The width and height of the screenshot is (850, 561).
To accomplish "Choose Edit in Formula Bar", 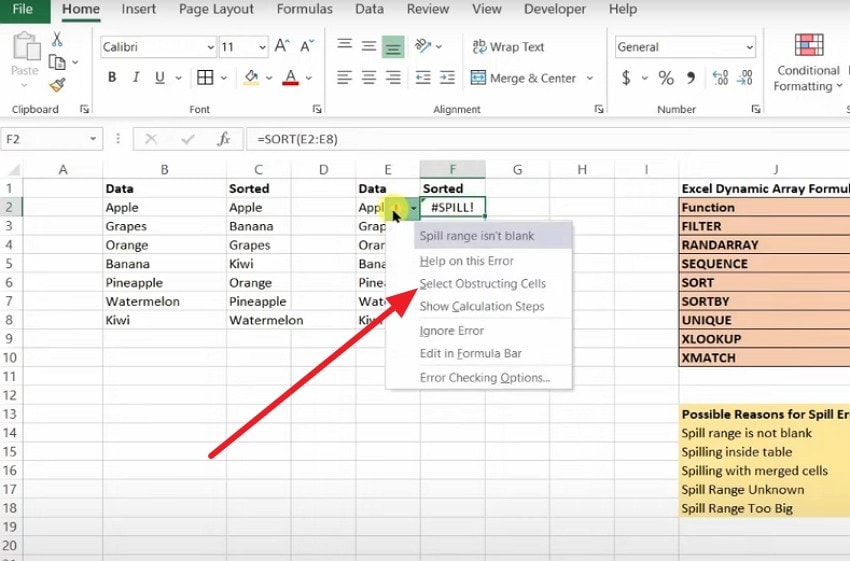I will 471,353.
